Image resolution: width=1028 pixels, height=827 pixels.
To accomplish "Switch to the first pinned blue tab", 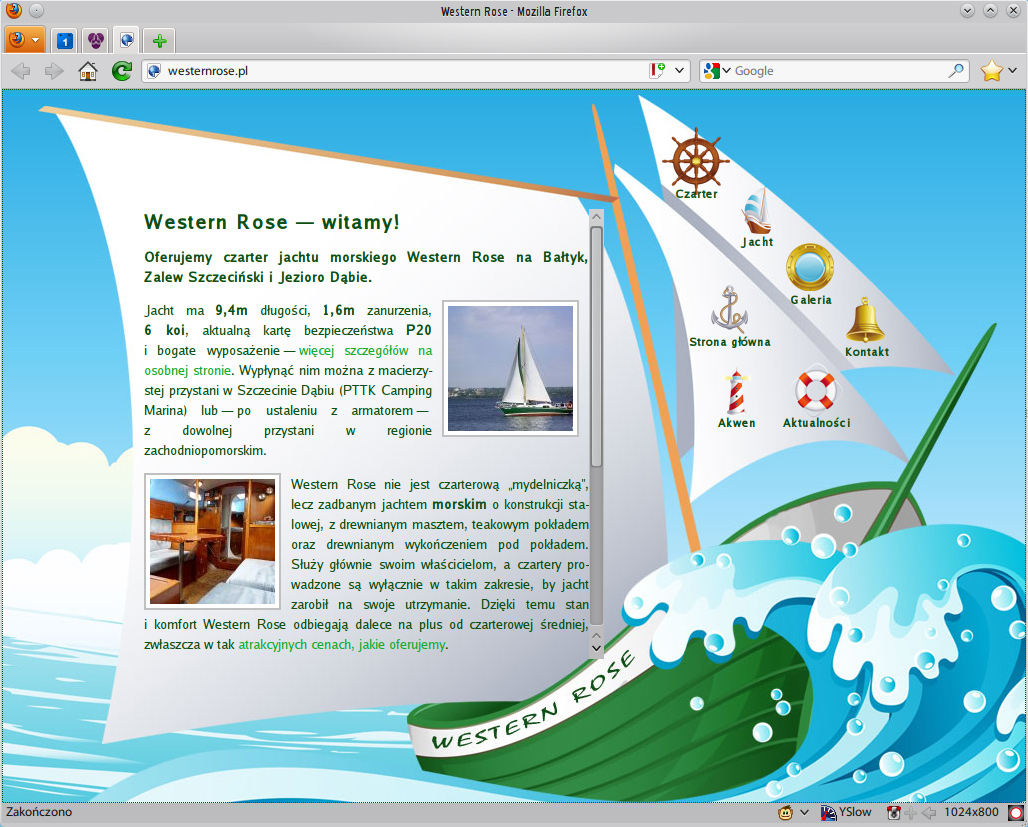I will pos(64,41).
